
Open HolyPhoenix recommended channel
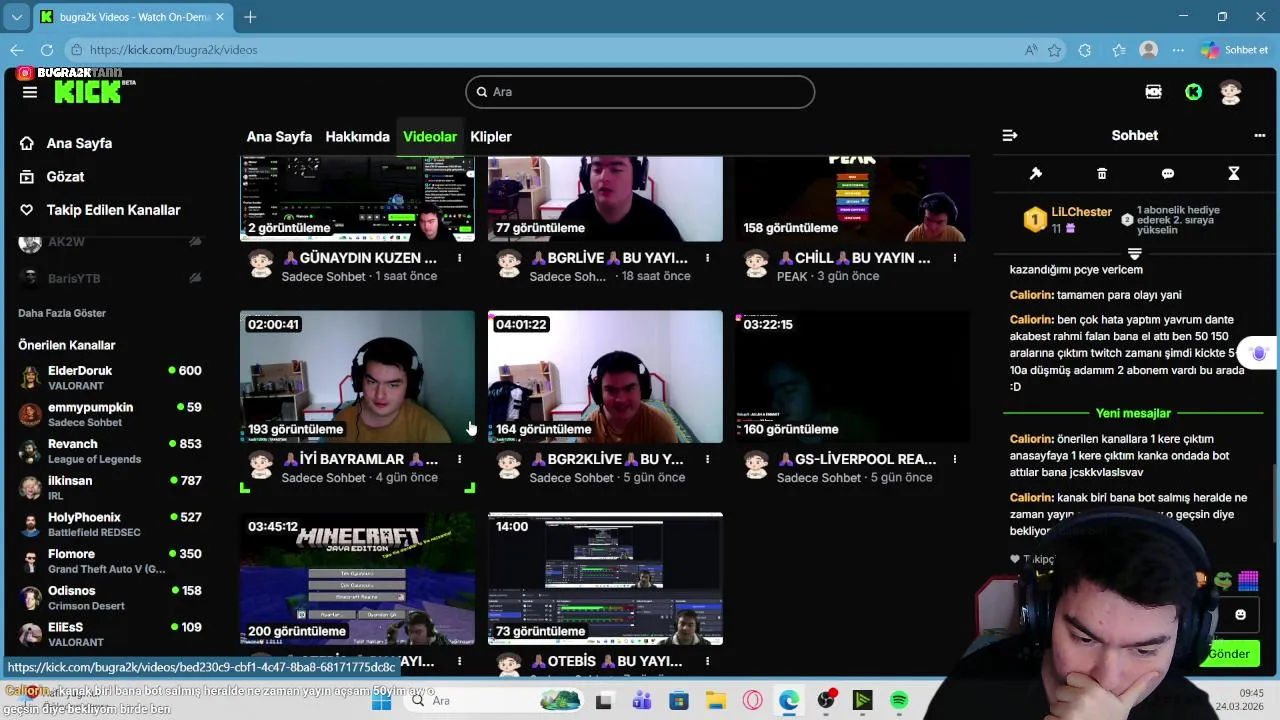click(x=110, y=525)
